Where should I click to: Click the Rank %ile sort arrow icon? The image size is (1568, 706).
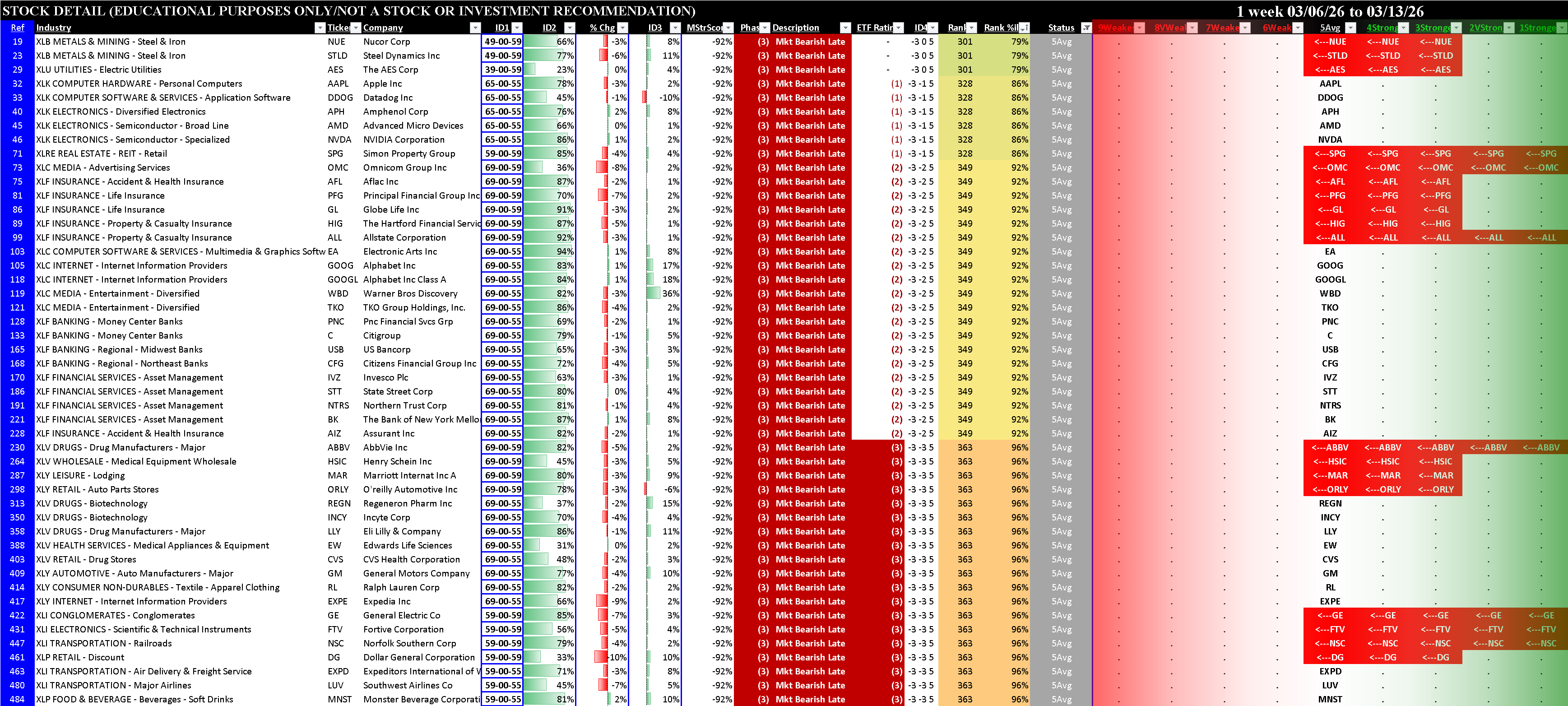(x=1024, y=28)
